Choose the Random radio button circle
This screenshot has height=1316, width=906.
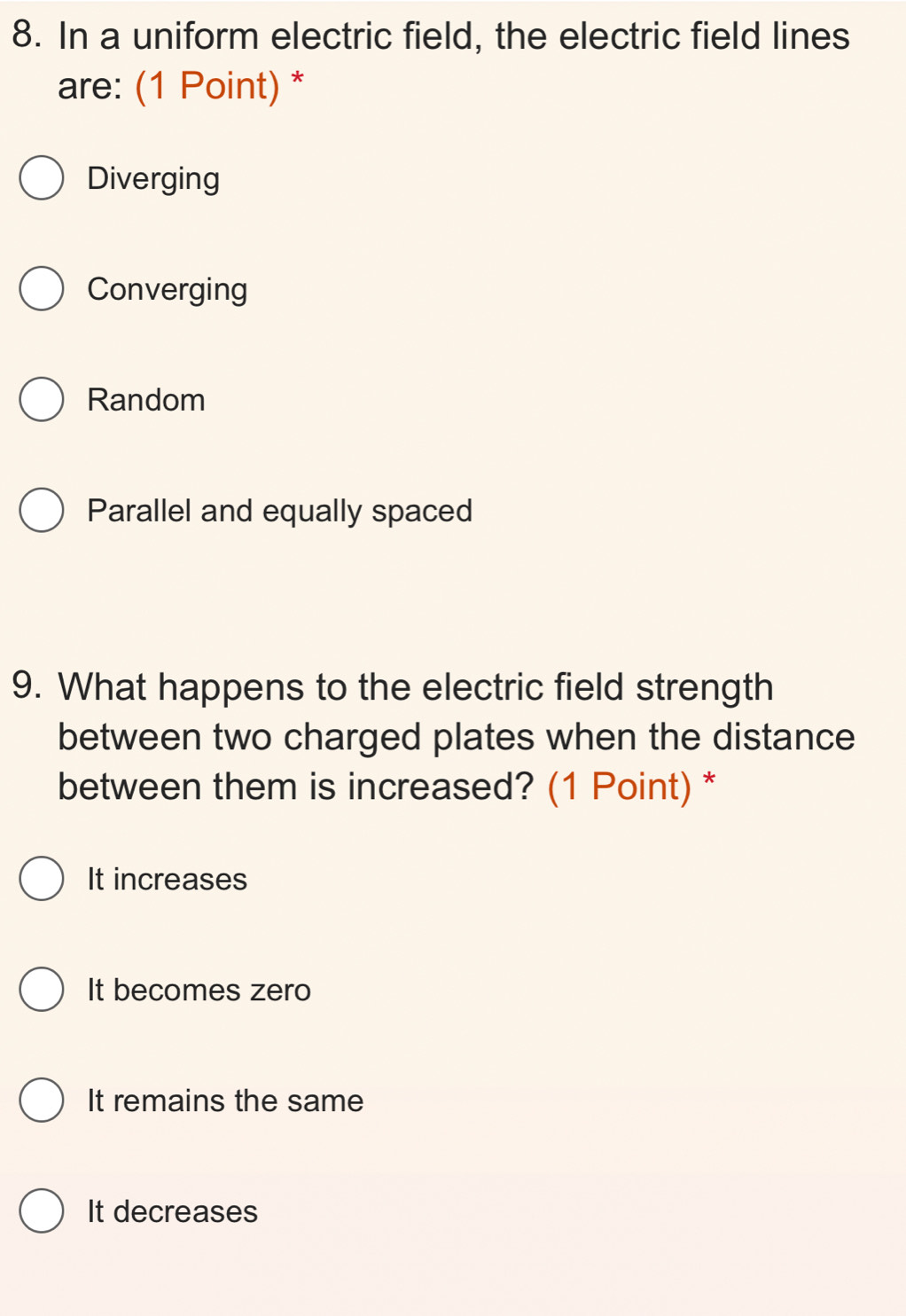tap(42, 400)
